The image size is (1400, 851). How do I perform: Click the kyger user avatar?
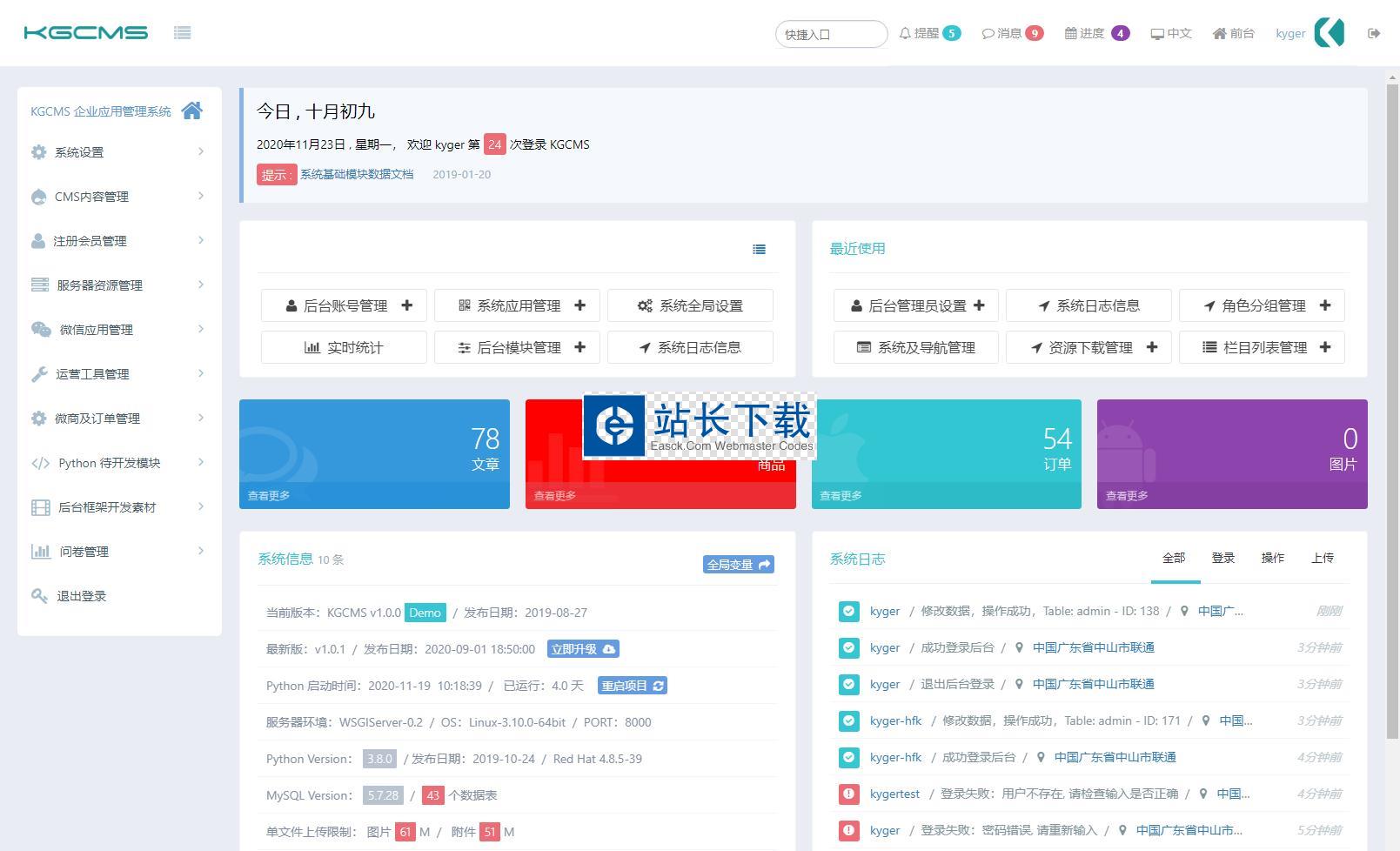click(1329, 33)
